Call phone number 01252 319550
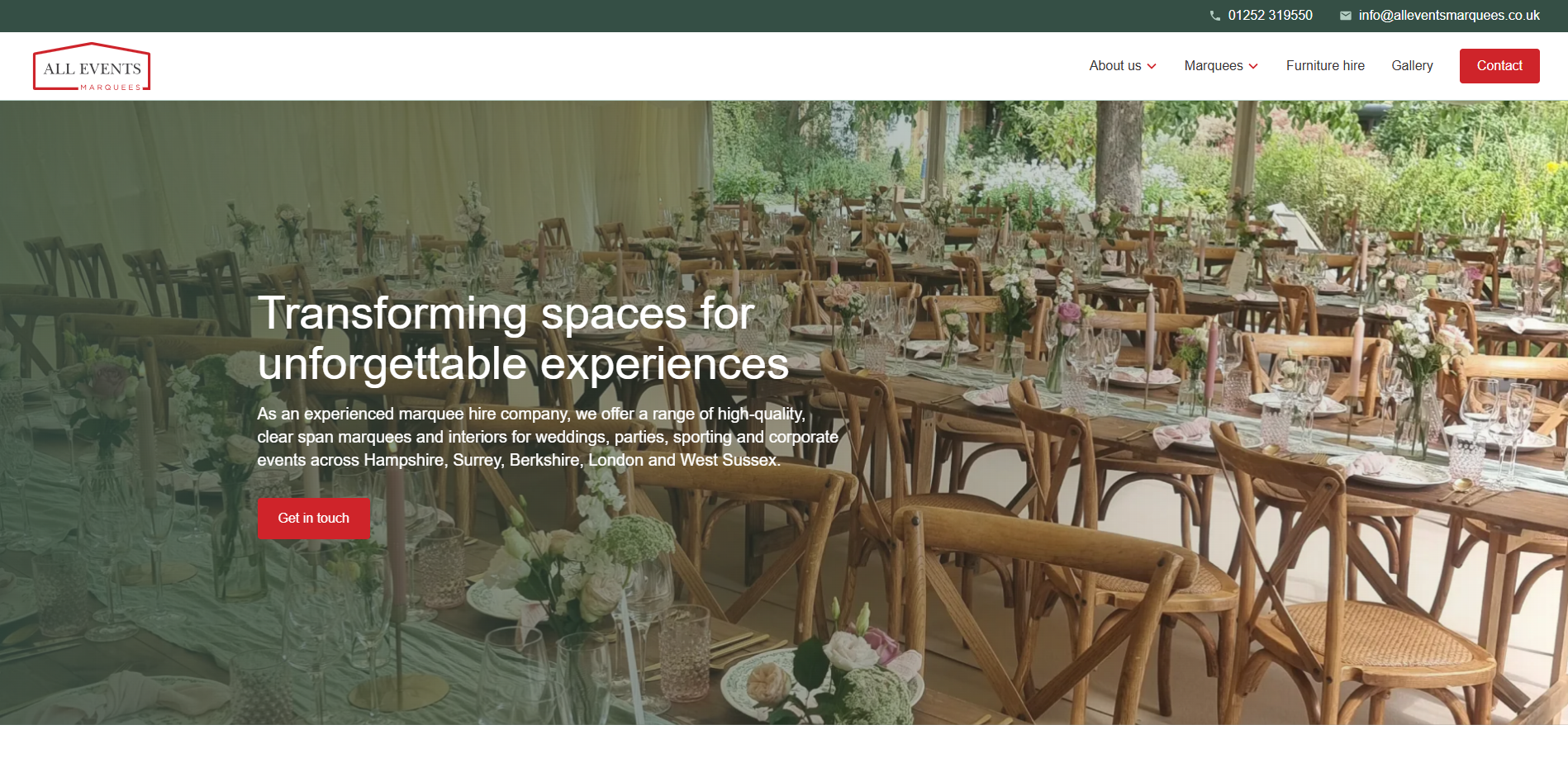 [1270, 16]
